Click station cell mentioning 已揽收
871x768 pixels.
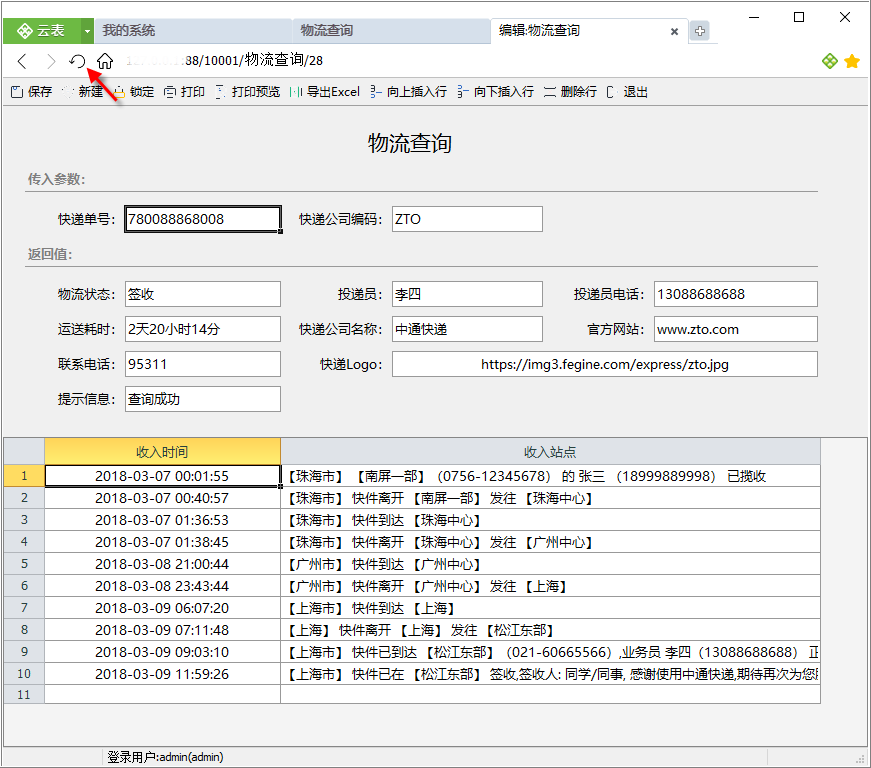point(550,476)
